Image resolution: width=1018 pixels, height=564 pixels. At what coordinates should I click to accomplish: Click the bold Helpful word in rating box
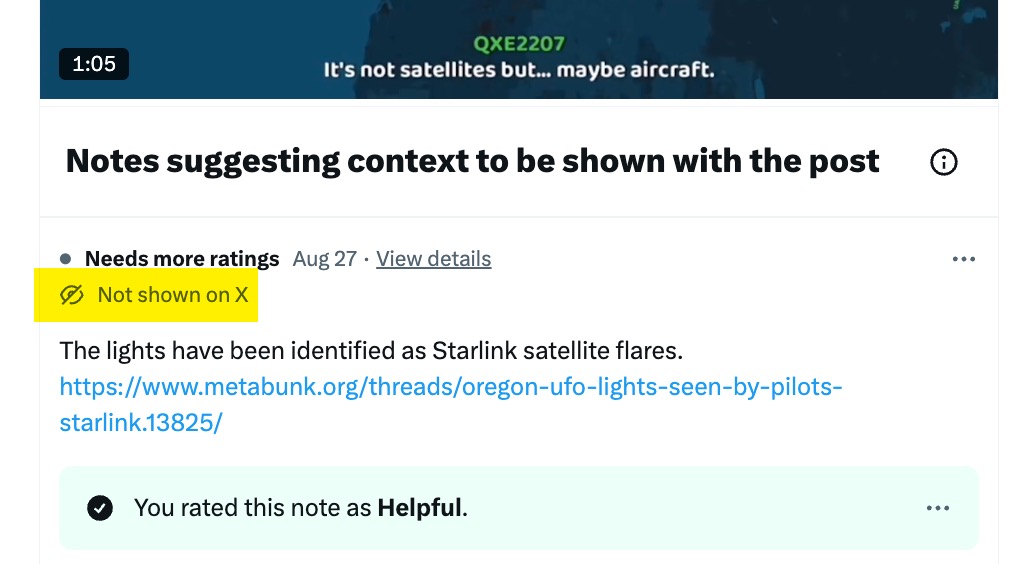coord(419,508)
